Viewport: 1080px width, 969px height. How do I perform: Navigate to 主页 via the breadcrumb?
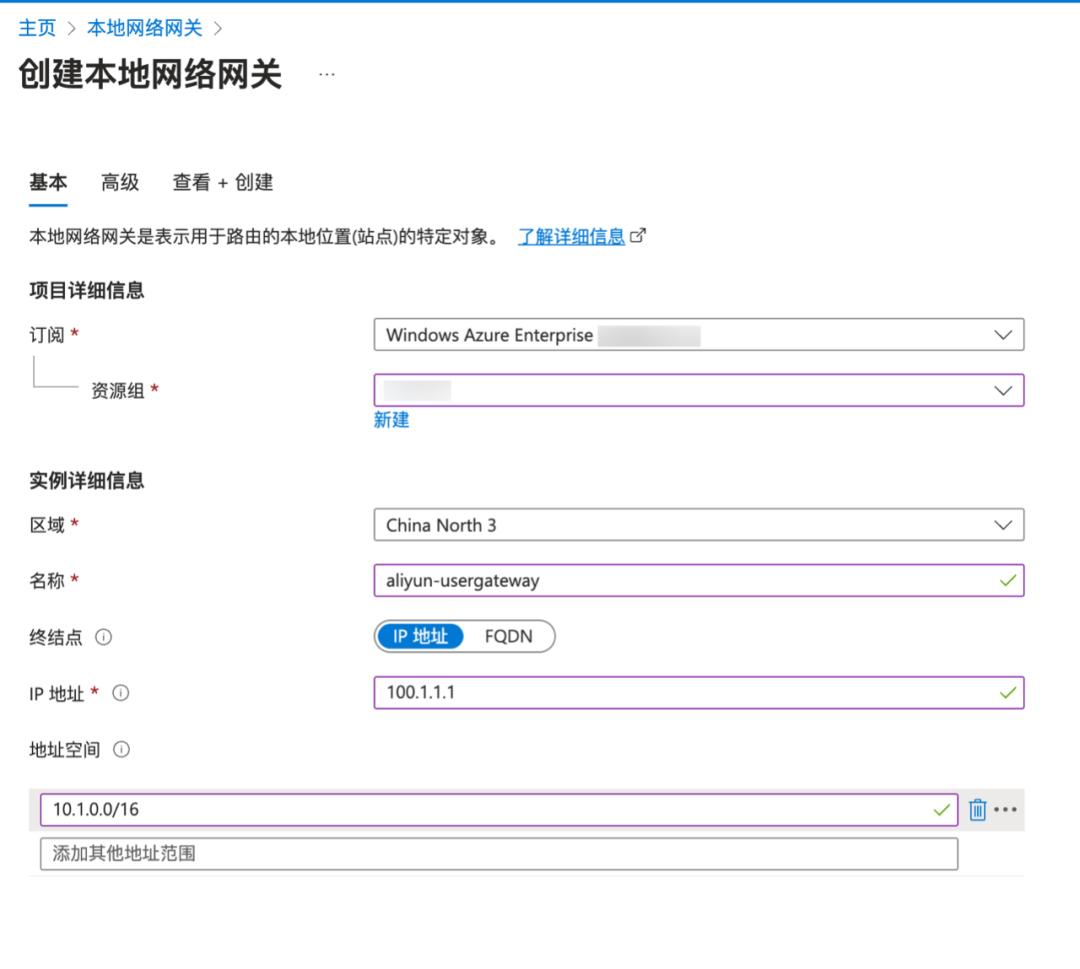pos(37,29)
